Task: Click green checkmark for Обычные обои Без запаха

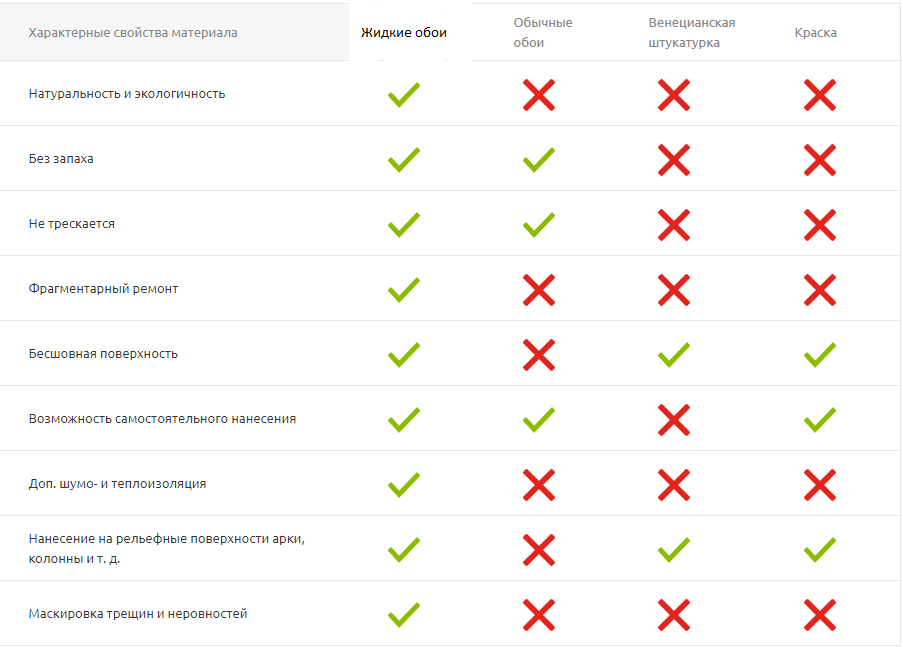Action: coord(539,160)
